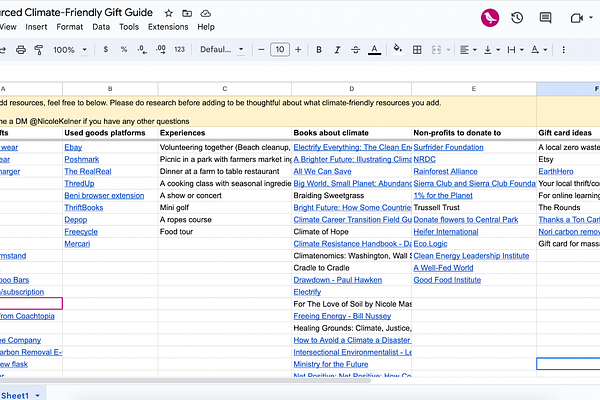Open version history clock icon
The width and height of the screenshot is (600, 400).
coord(517,18)
